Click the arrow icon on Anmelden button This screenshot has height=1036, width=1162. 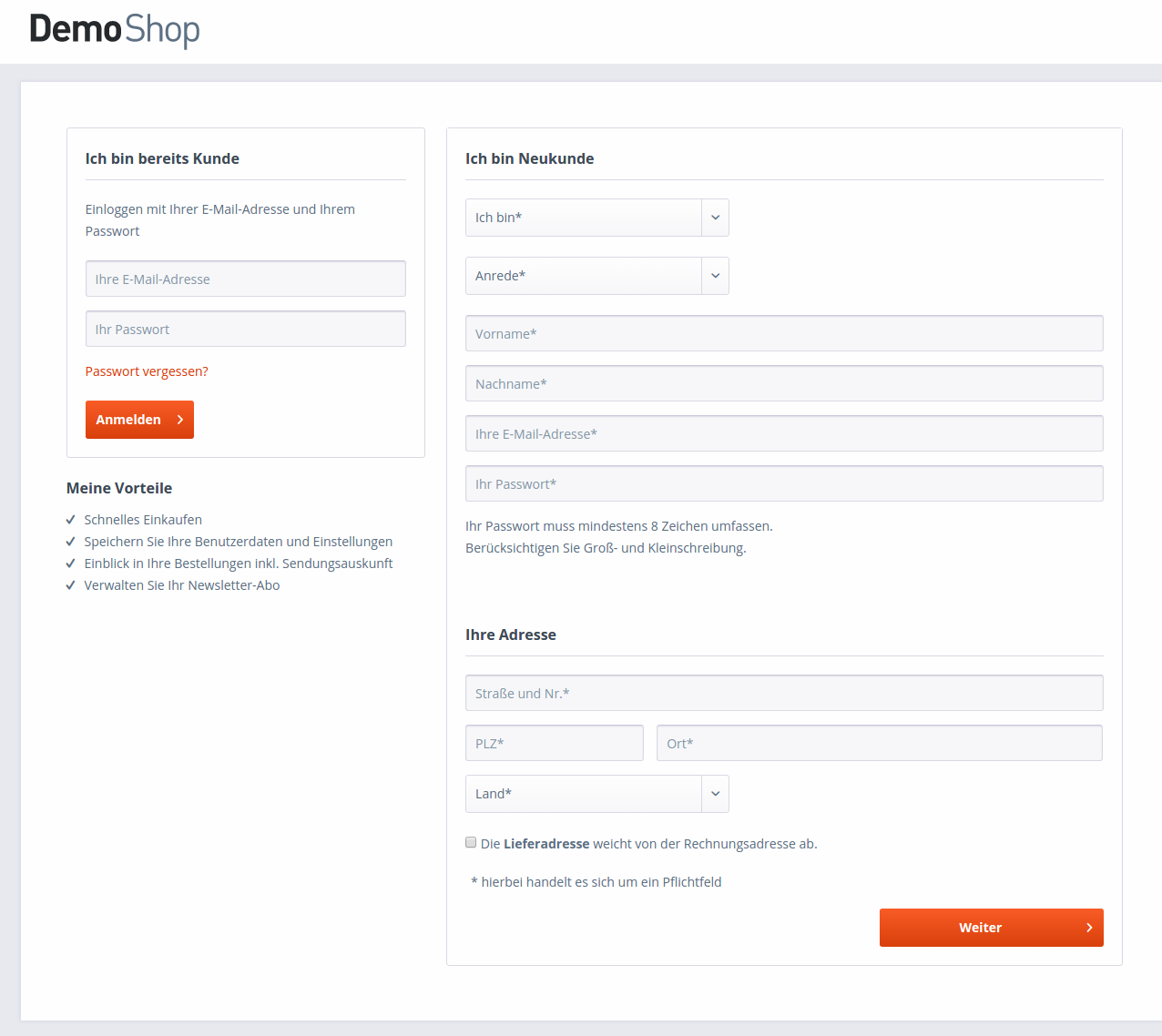click(180, 420)
